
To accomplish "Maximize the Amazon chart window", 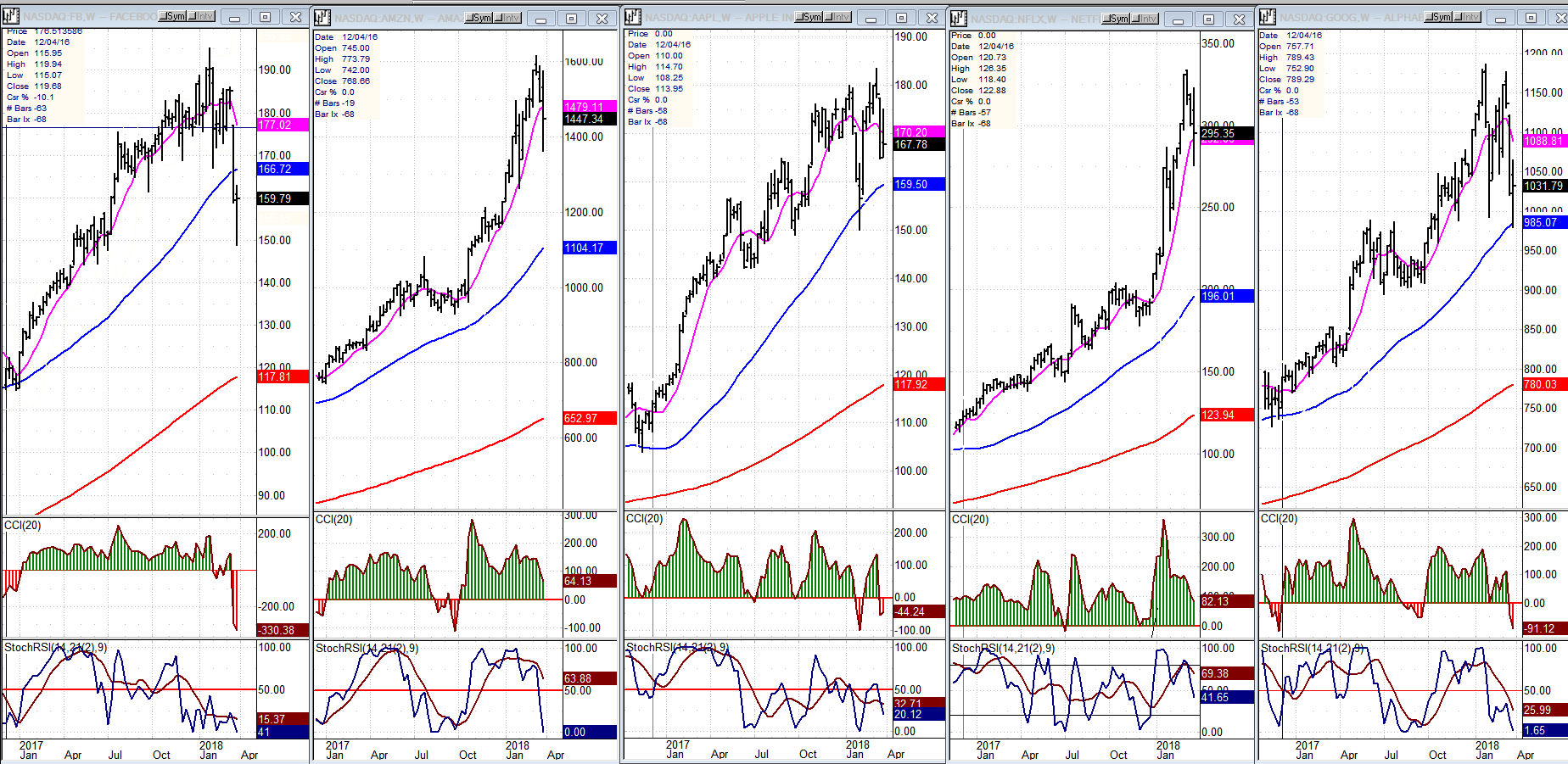I will pos(571,19).
